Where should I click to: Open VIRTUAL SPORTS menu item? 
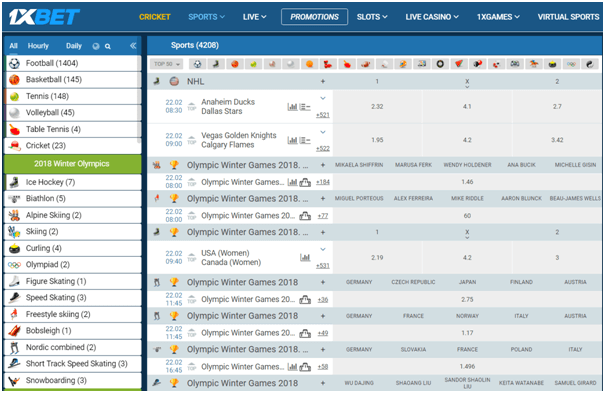(x=568, y=17)
